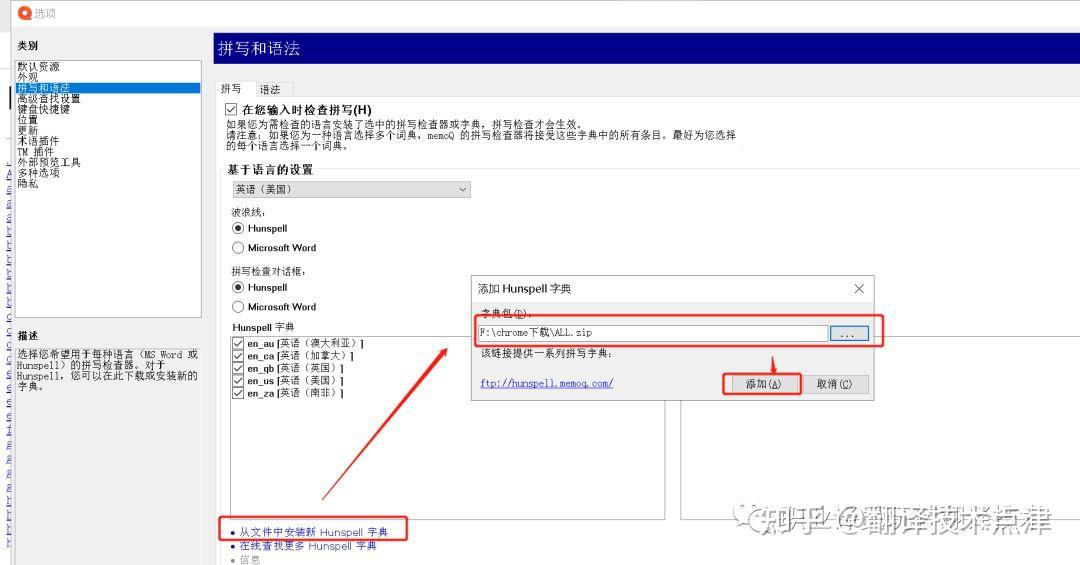This screenshot has height=565, width=1080.
Task: Click the 字典包 file path field
Action: point(652,333)
